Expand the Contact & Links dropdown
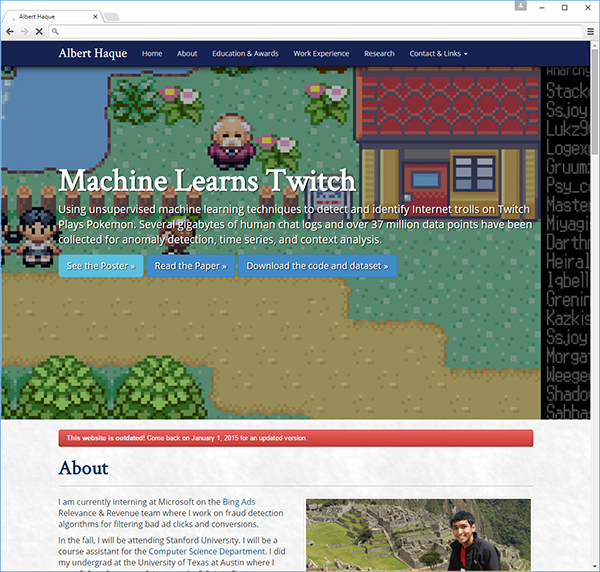Screen dimensions: 600x572 (438, 54)
